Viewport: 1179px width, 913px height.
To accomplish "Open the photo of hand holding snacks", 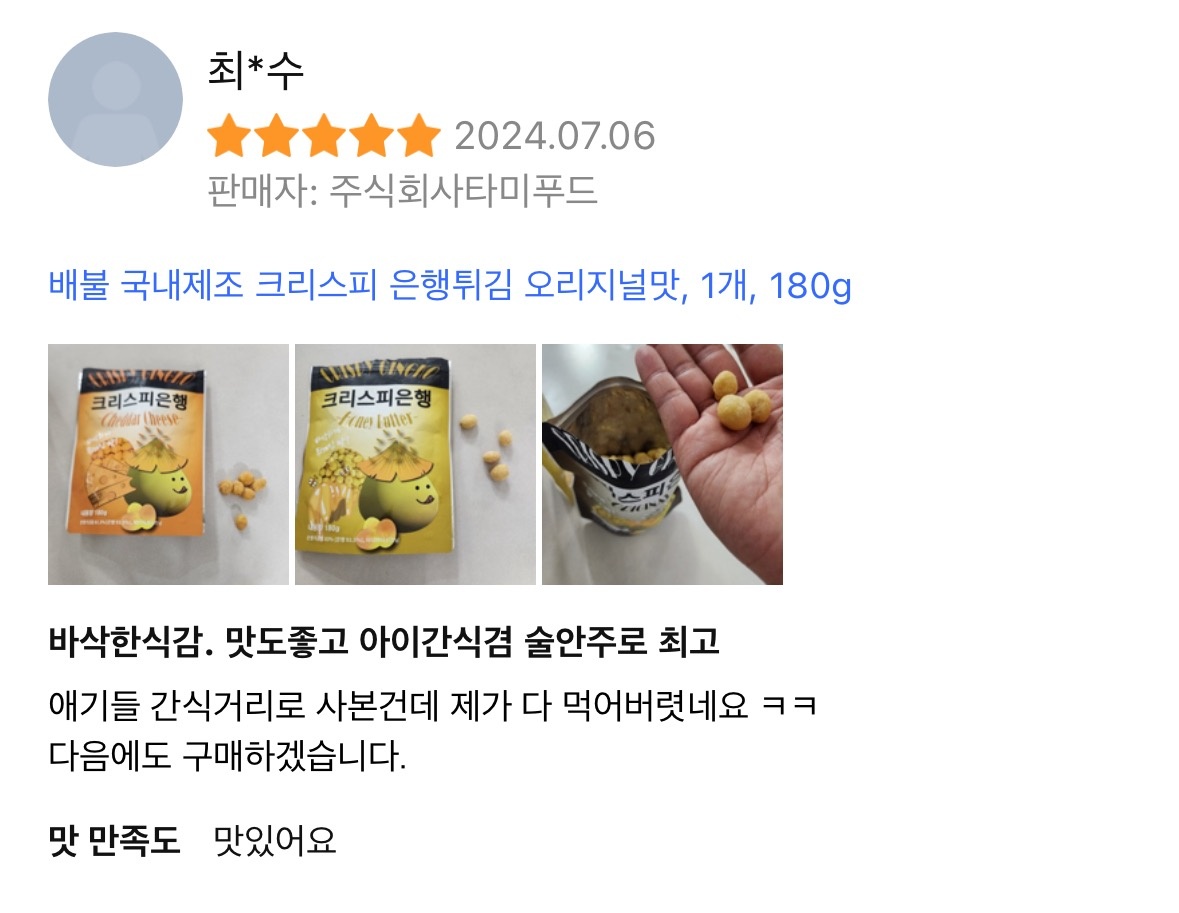I will [x=662, y=464].
